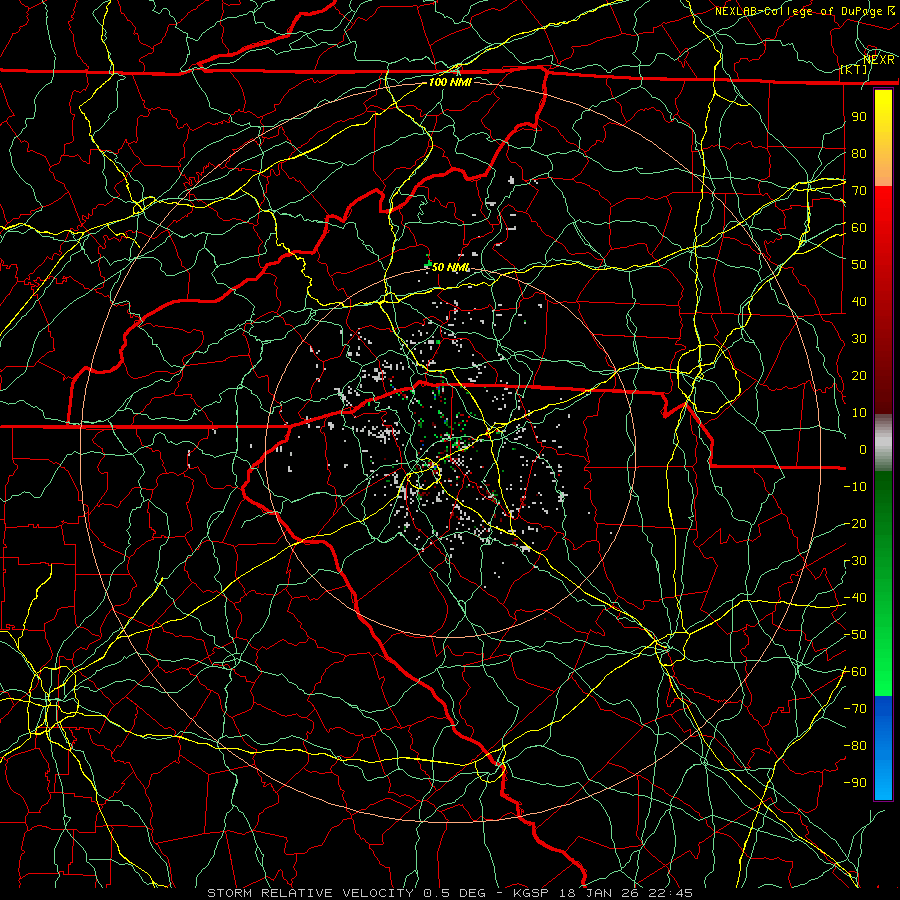Image resolution: width=900 pixels, height=900 pixels.
Task: Click the 70 value on velocity scale
Action: [x=859, y=191]
